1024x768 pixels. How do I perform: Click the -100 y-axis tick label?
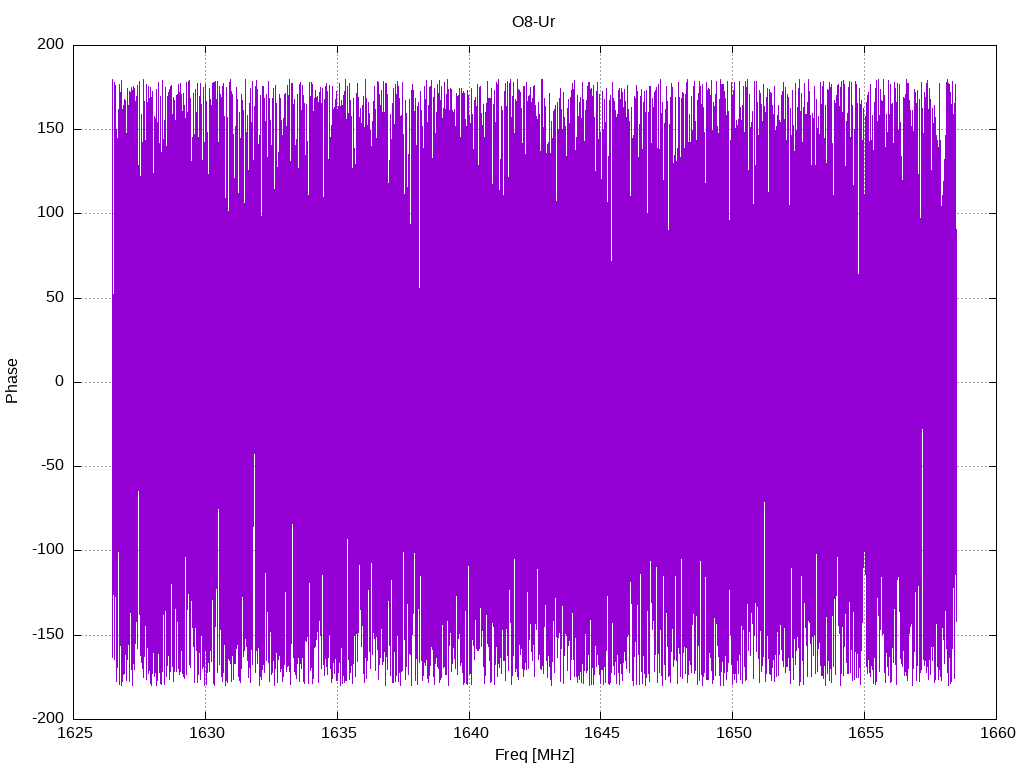point(48,550)
